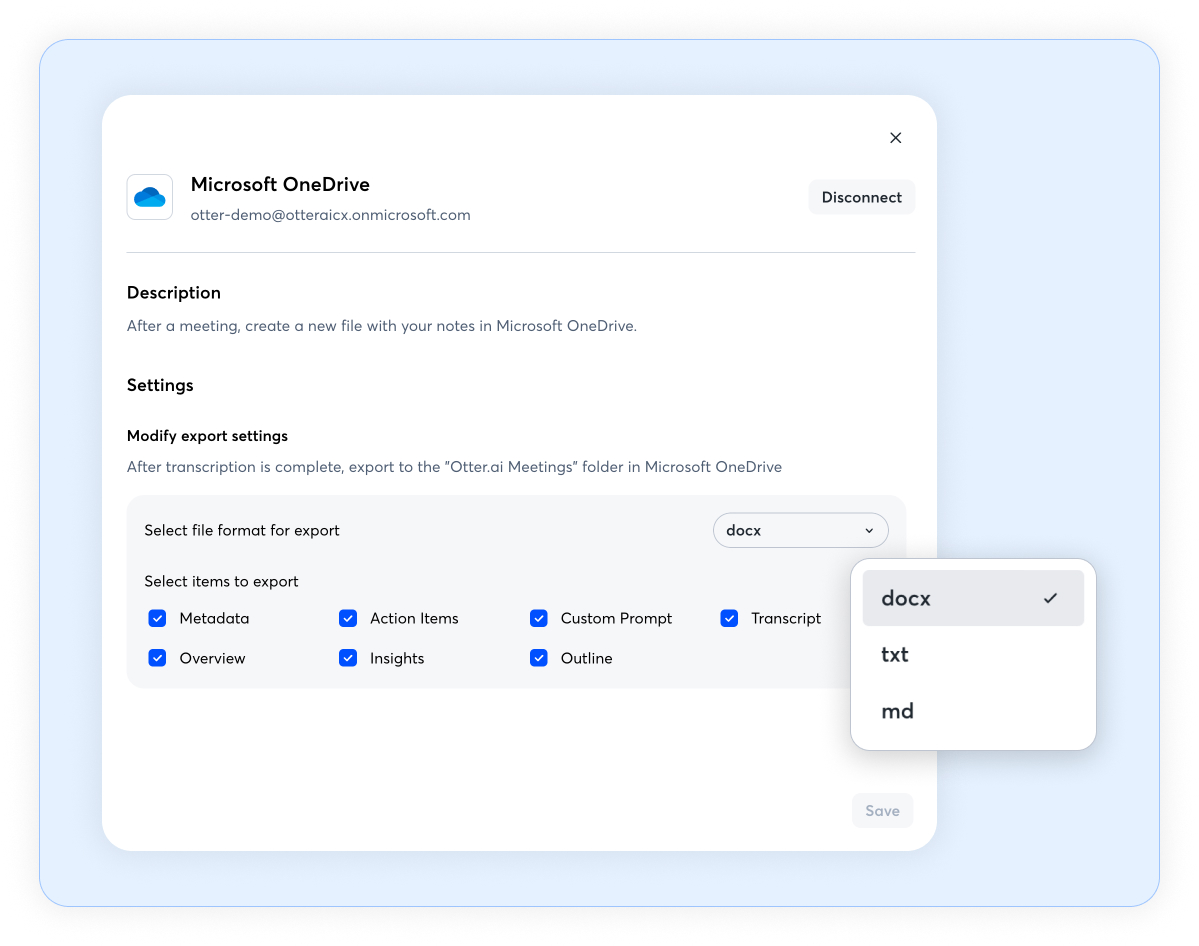Click the Select items to export label

221,581
